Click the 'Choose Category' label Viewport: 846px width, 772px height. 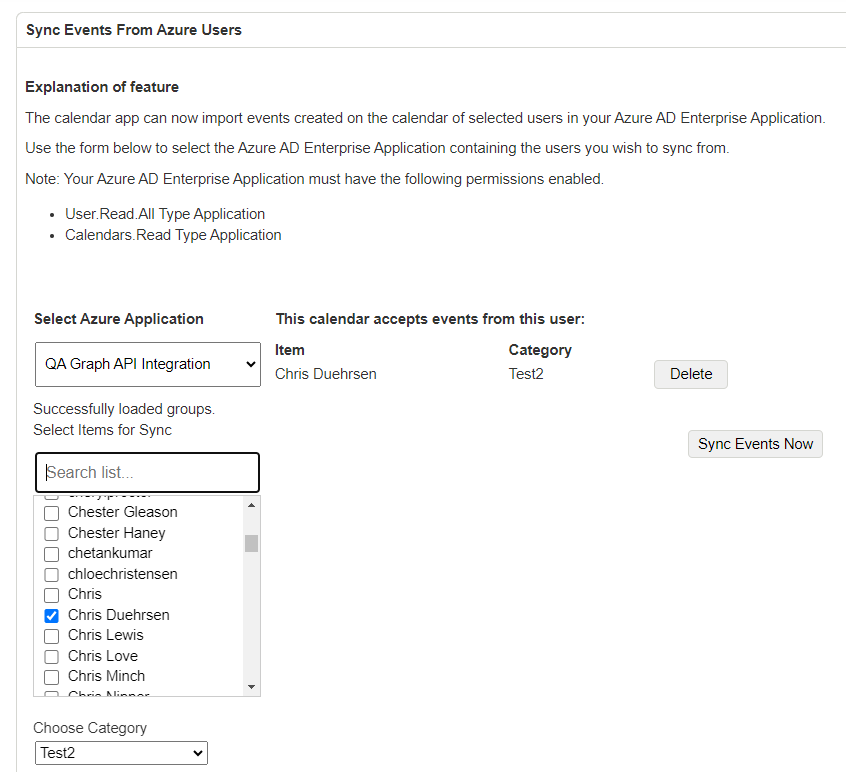coord(90,728)
